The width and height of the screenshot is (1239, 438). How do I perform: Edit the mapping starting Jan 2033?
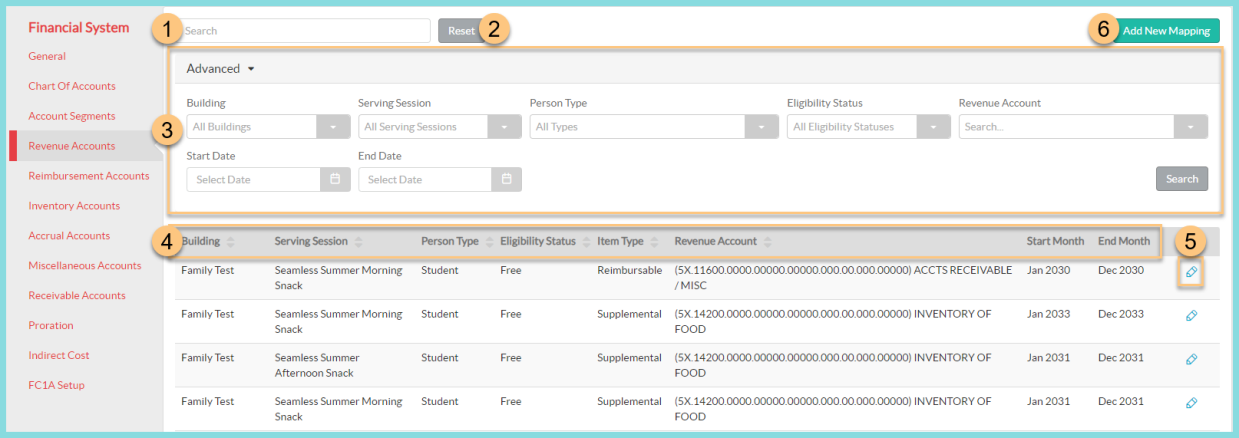[x=1191, y=316]
